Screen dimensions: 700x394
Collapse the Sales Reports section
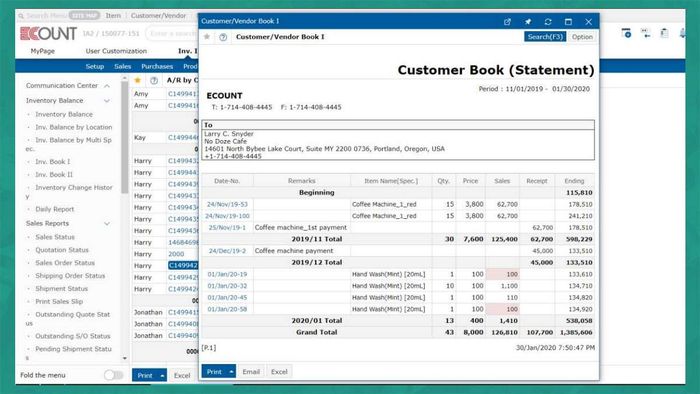pyautogui.click(x=107, y=224)
